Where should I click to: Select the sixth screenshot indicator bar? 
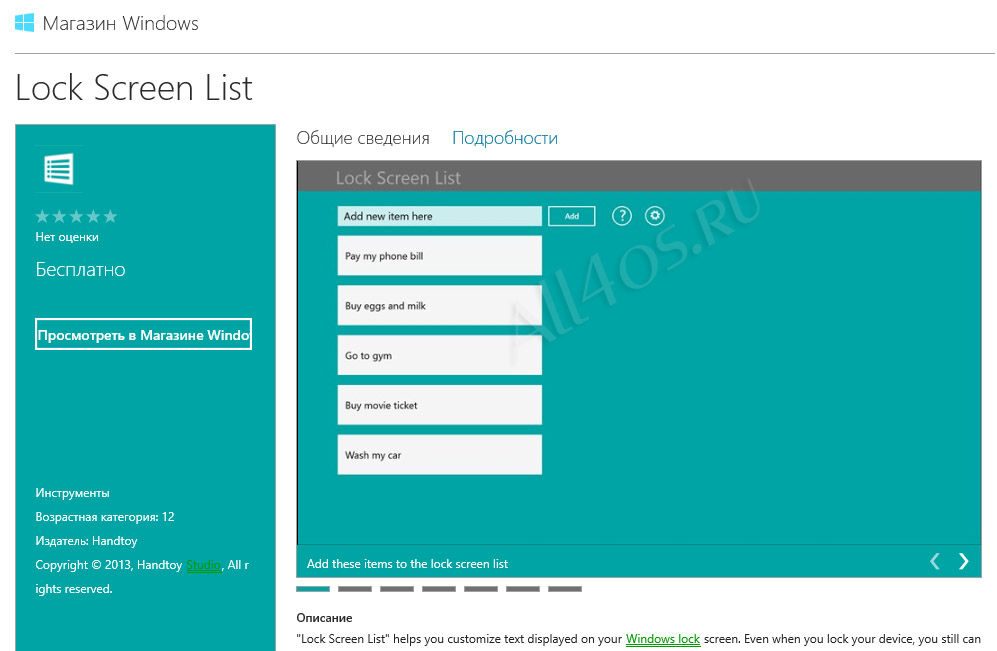[523, 589]
